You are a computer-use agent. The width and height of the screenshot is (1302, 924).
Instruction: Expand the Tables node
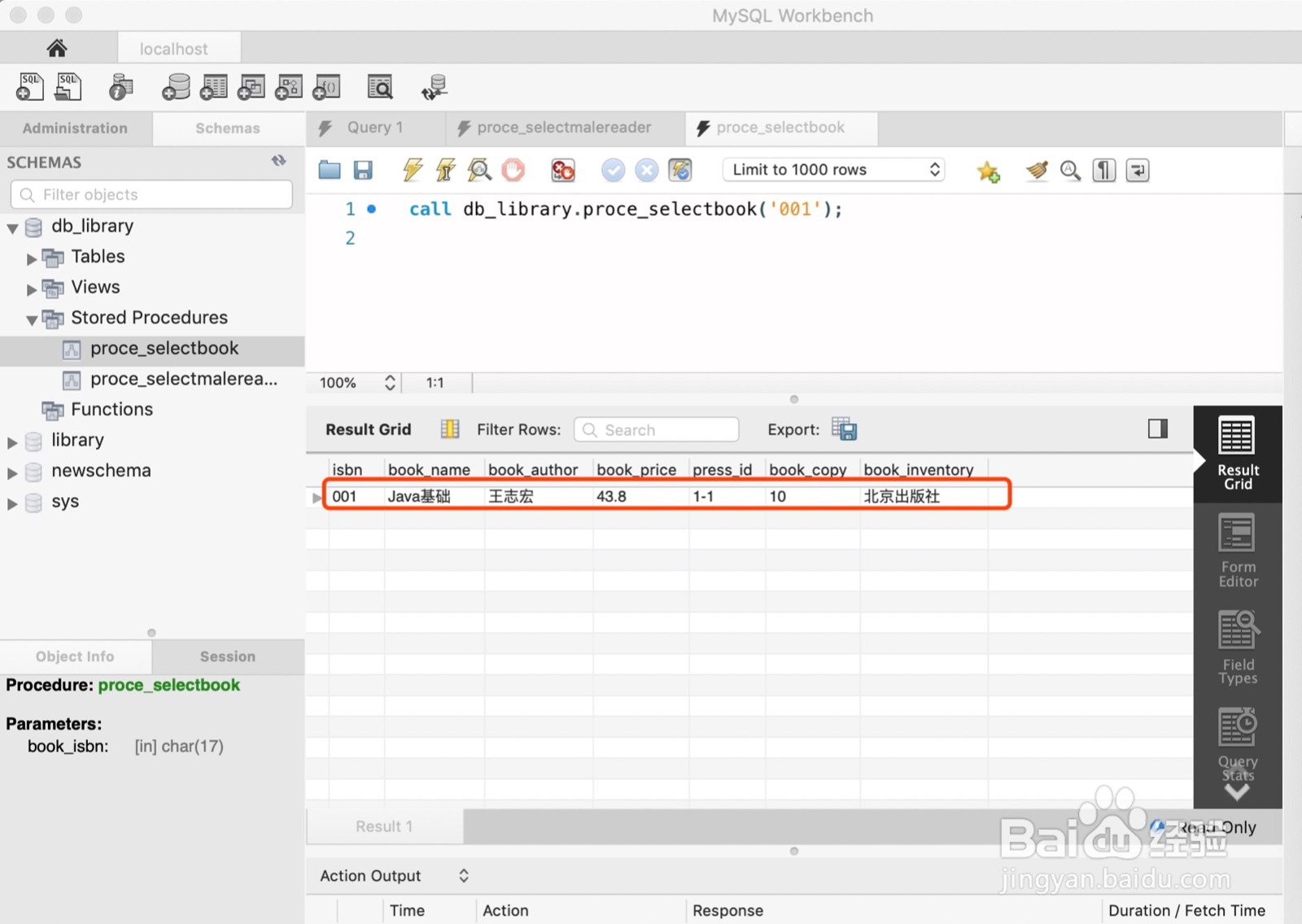pos(32,259)
